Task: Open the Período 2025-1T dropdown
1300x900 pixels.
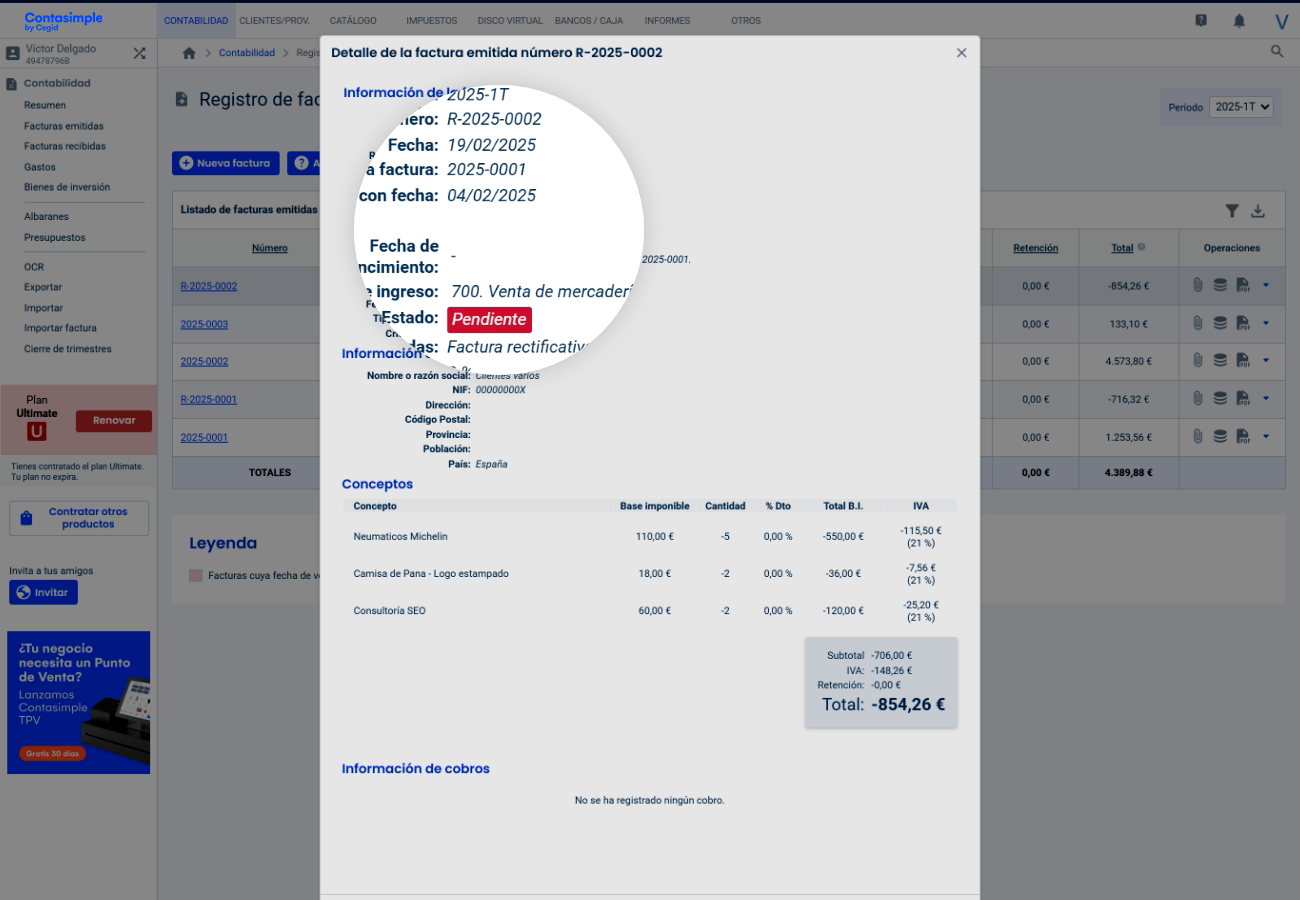Action: coord(1241,106)
